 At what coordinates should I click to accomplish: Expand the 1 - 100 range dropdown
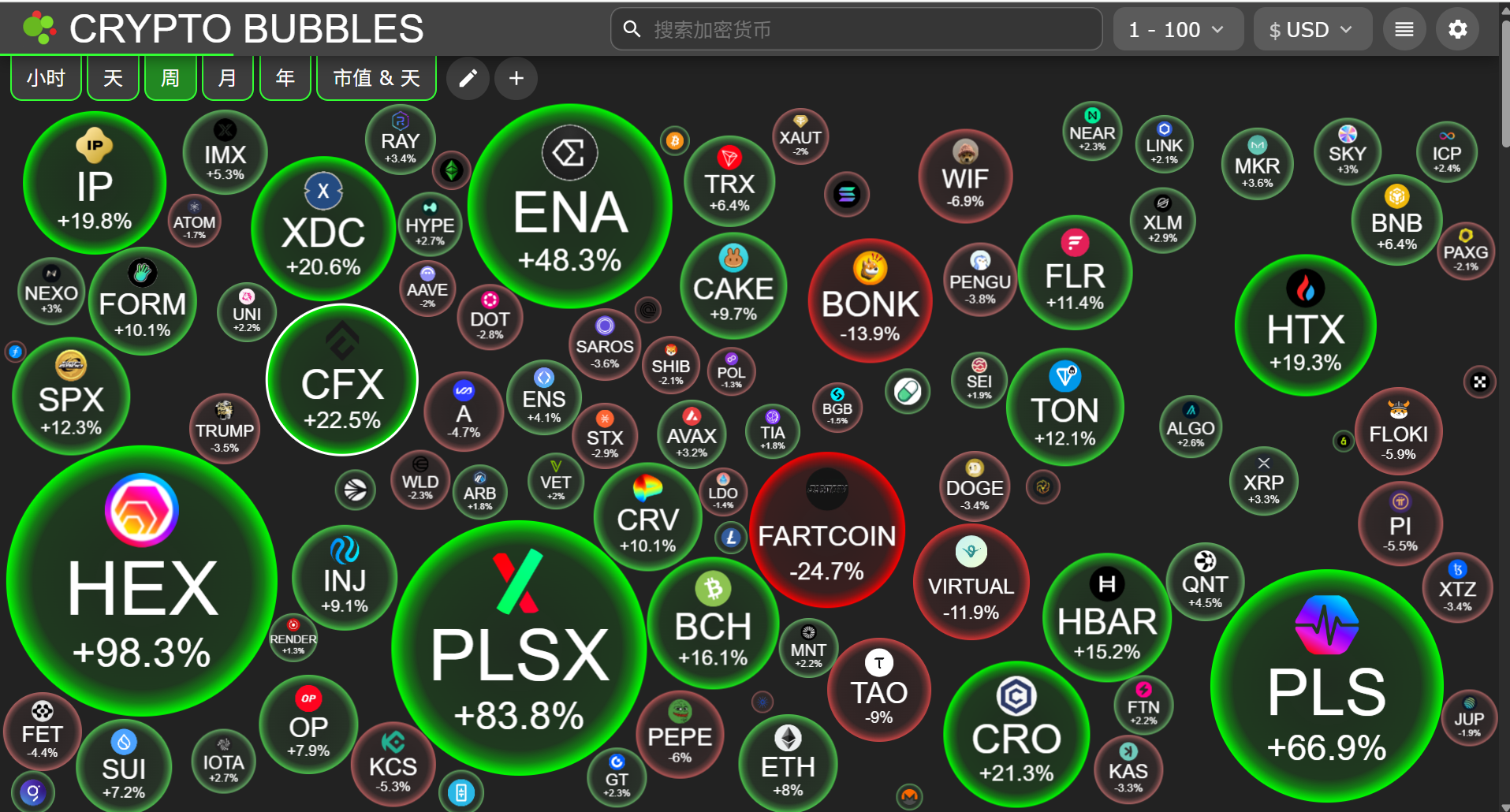tap(1178, 29)
